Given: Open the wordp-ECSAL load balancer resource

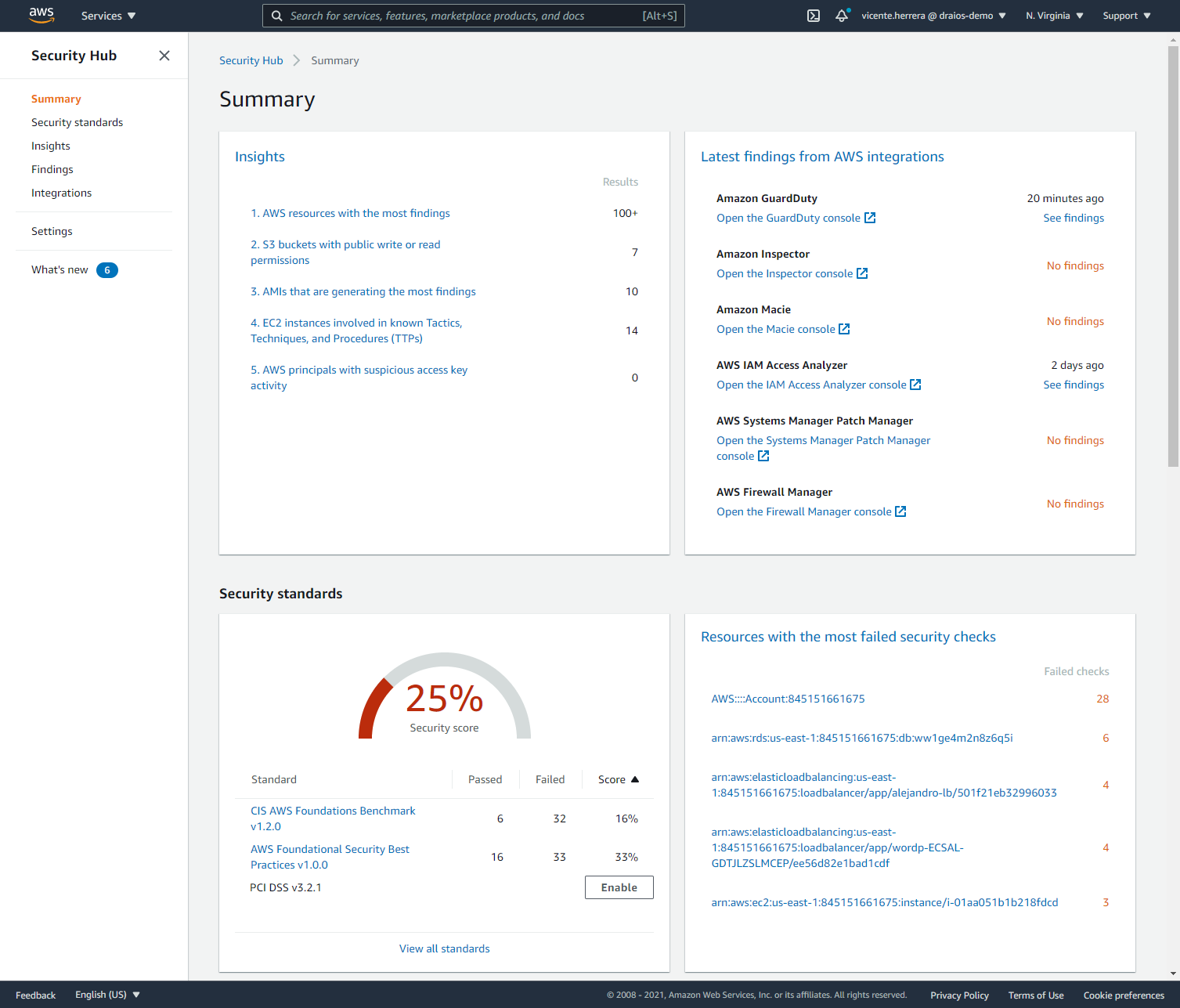Looking at the screenshot, I should (x=837, y=847).
